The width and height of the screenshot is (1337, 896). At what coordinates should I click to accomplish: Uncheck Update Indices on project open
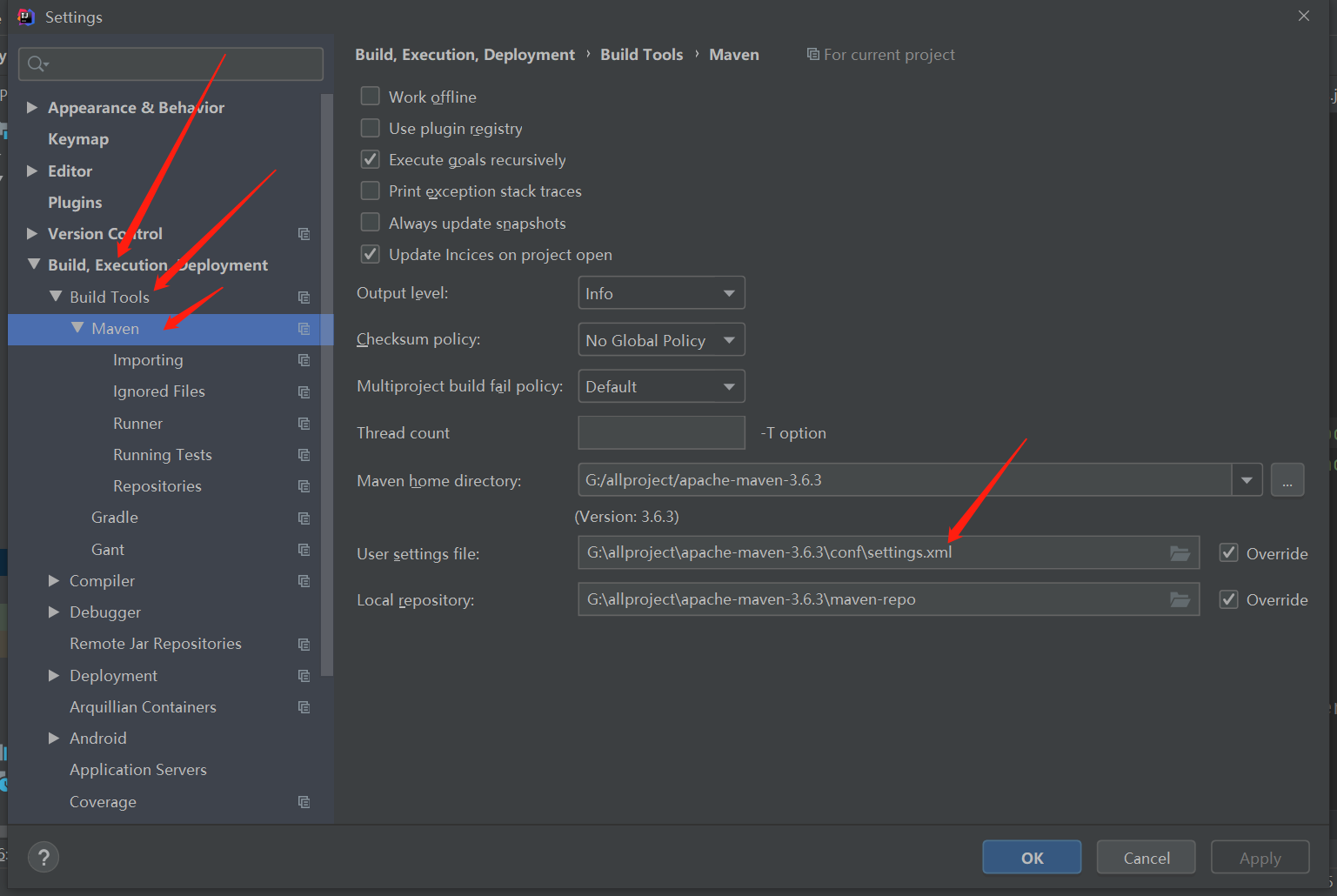(370, 254)
